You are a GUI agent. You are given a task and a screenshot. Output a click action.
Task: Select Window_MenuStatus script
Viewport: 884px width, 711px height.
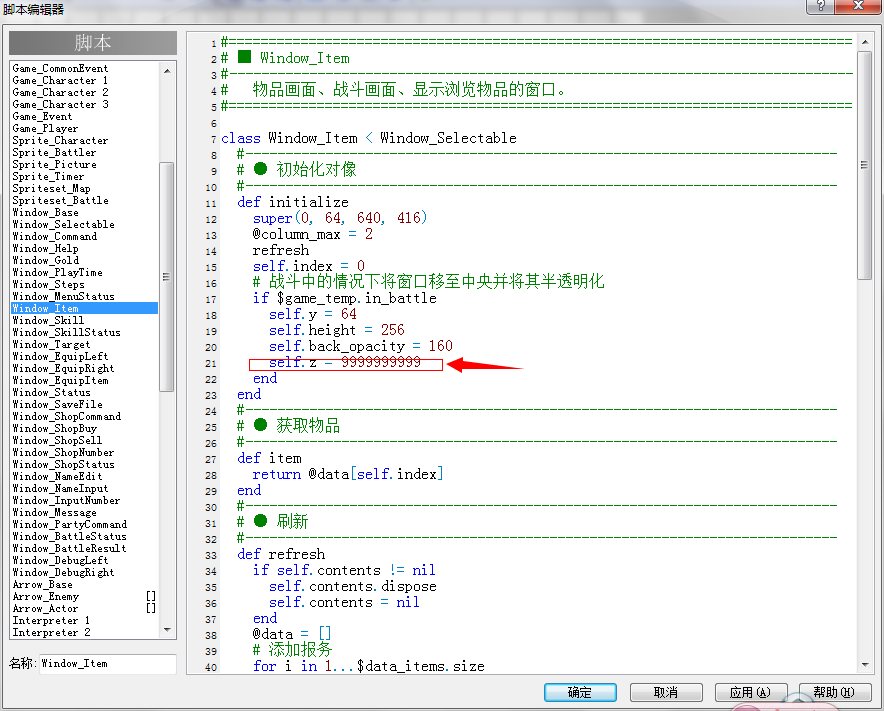(63, 297)
